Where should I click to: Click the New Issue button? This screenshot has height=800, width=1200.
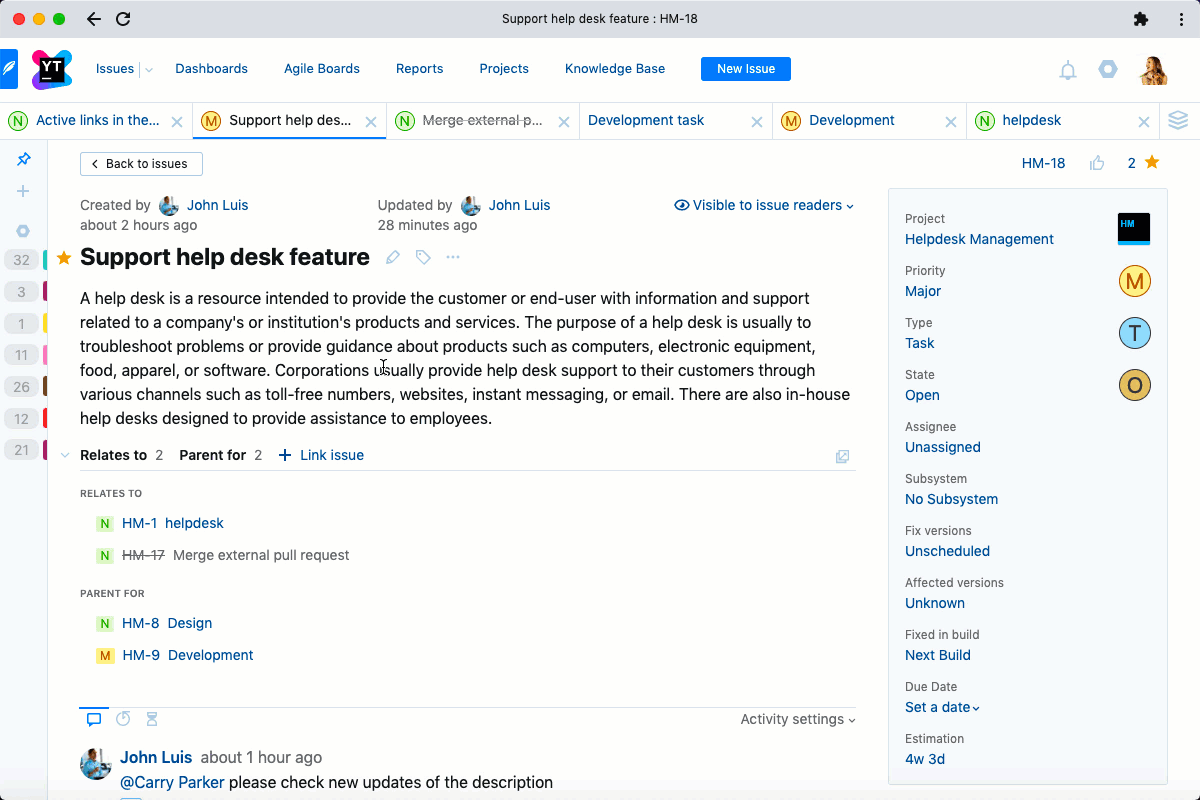[x=746, y=69]
